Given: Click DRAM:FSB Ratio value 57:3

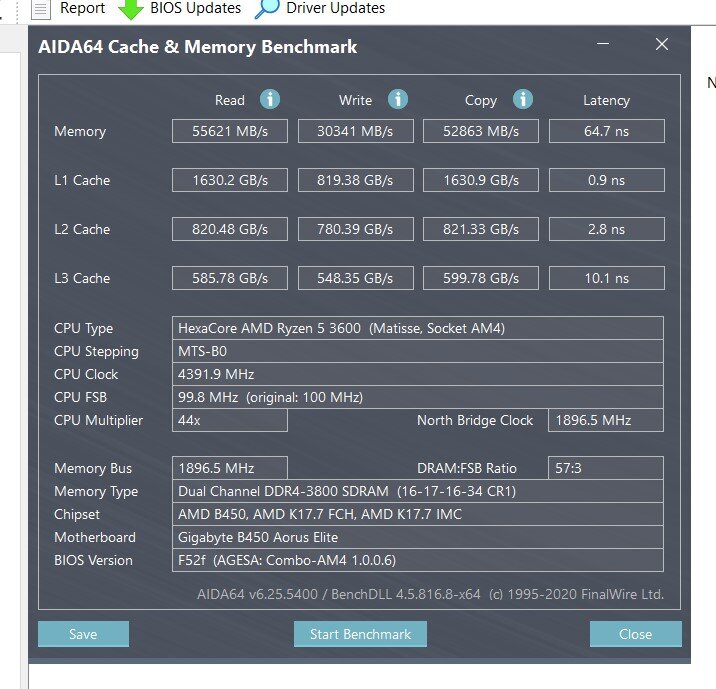Looking at the screenshot, I should click(x=605, y=468).
